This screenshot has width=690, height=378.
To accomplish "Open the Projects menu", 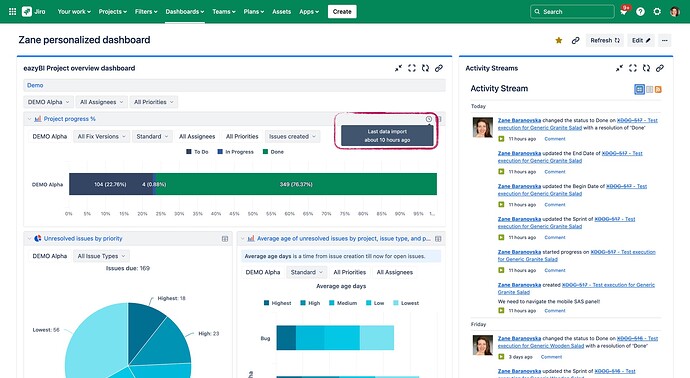I will pos(113,11).
